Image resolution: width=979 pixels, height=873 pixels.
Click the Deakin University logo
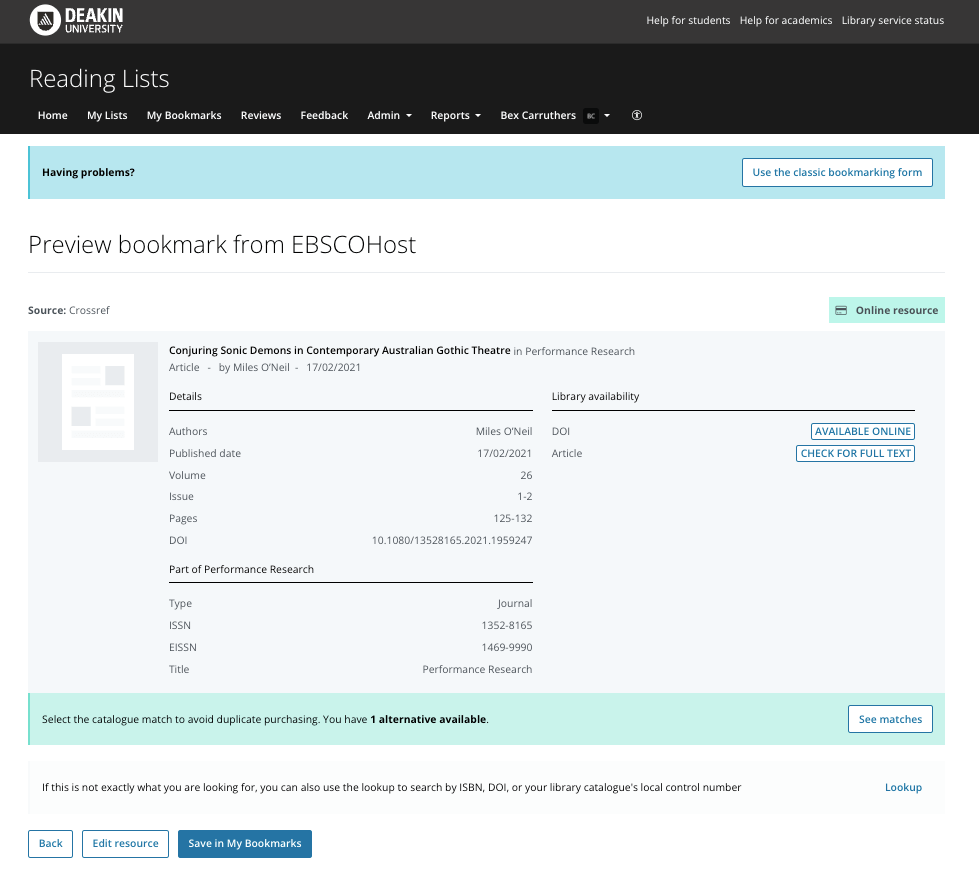click(77, 20)
